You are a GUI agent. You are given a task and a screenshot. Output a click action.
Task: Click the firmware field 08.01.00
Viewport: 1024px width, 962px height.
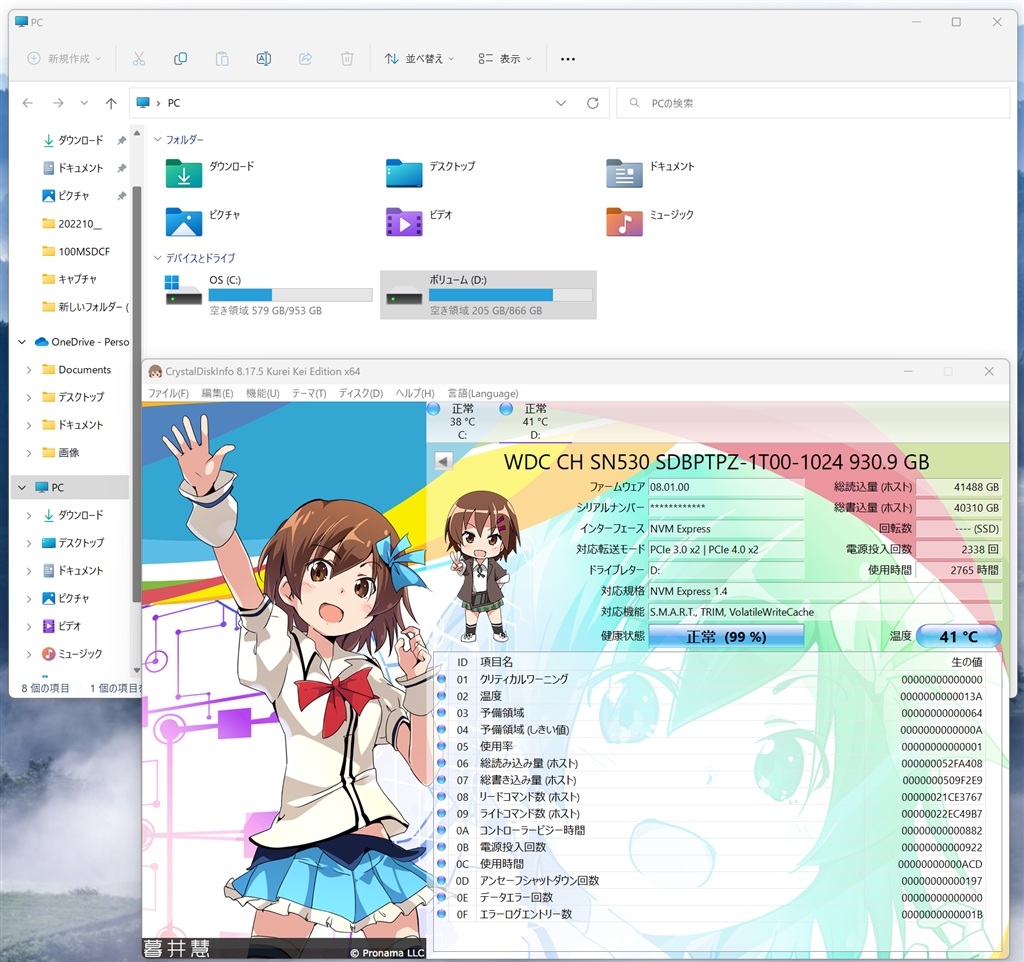pos(726,487)
